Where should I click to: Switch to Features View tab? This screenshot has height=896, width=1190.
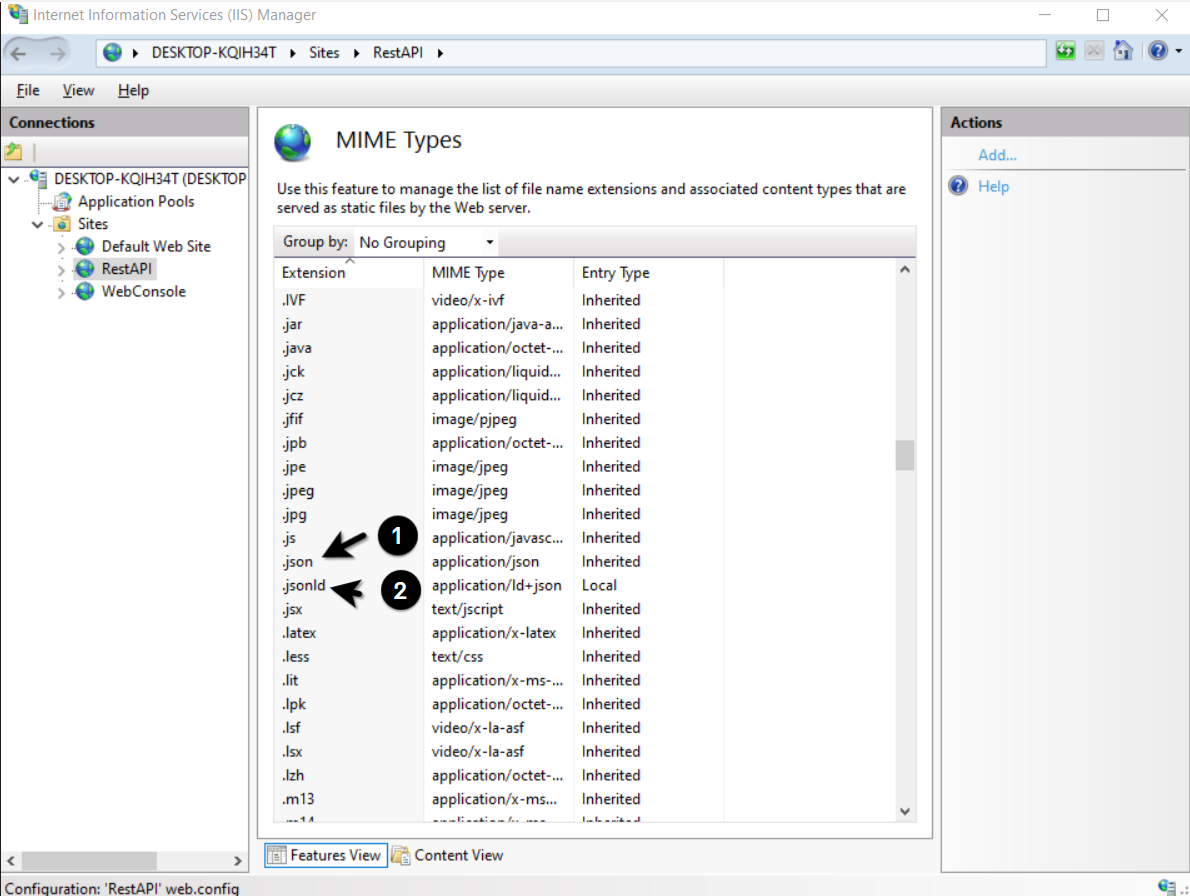[326, 855]
